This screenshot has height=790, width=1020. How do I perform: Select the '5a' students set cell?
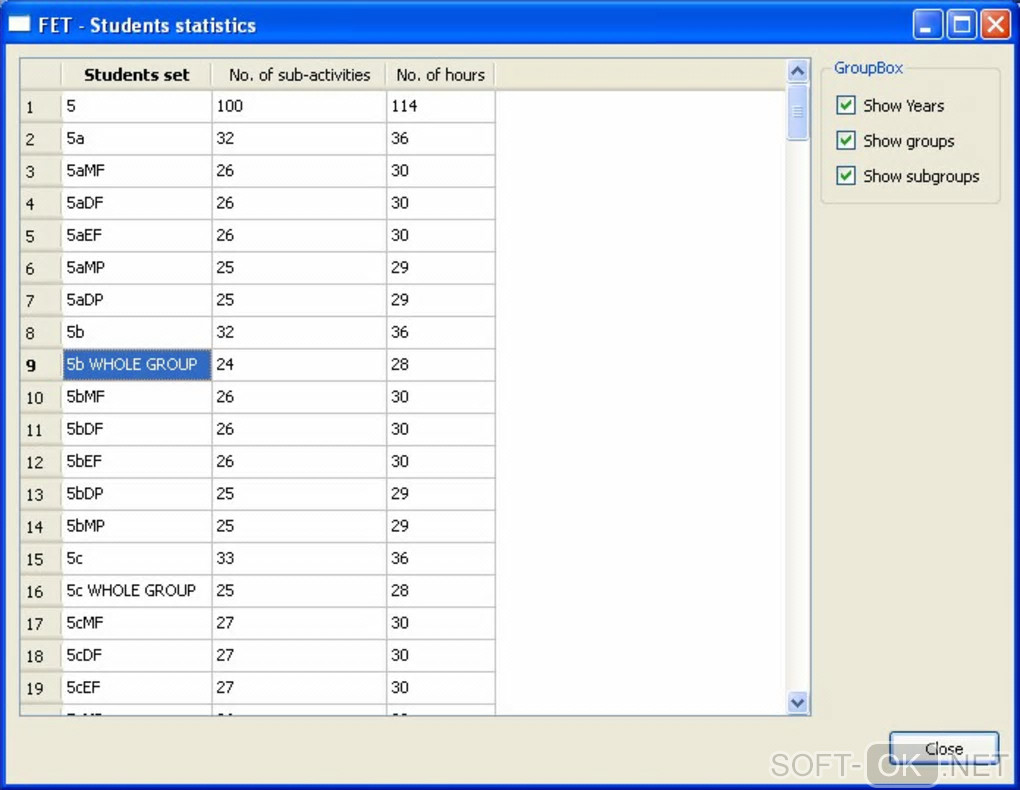[137, 139]
